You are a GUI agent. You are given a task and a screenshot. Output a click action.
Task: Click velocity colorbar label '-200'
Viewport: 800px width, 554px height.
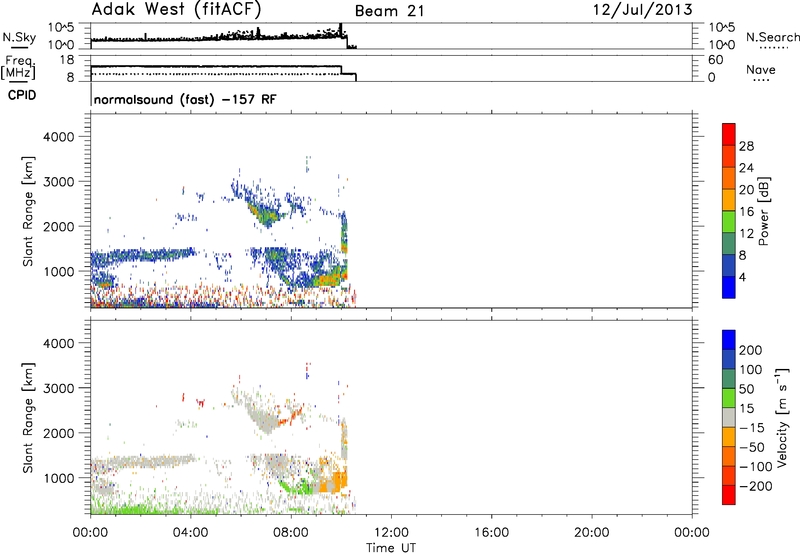pos(756,486)
